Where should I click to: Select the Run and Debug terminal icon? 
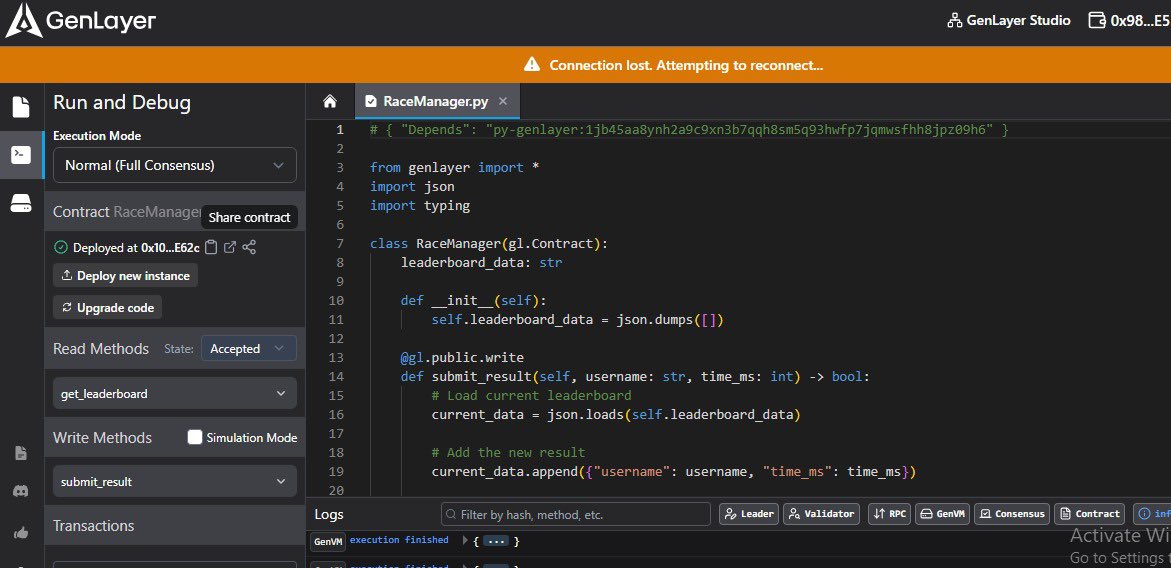(21, 155)
